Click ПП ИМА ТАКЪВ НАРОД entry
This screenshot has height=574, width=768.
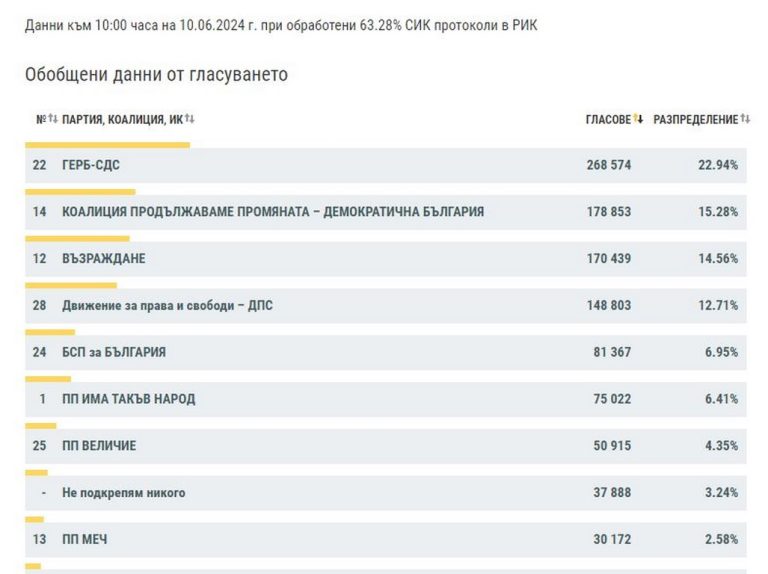[x=128, y=399]
